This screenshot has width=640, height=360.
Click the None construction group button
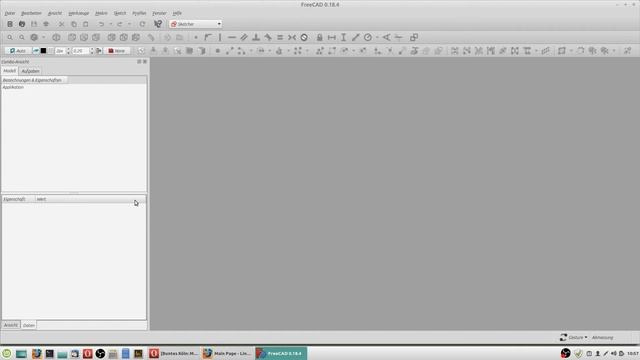117,51
